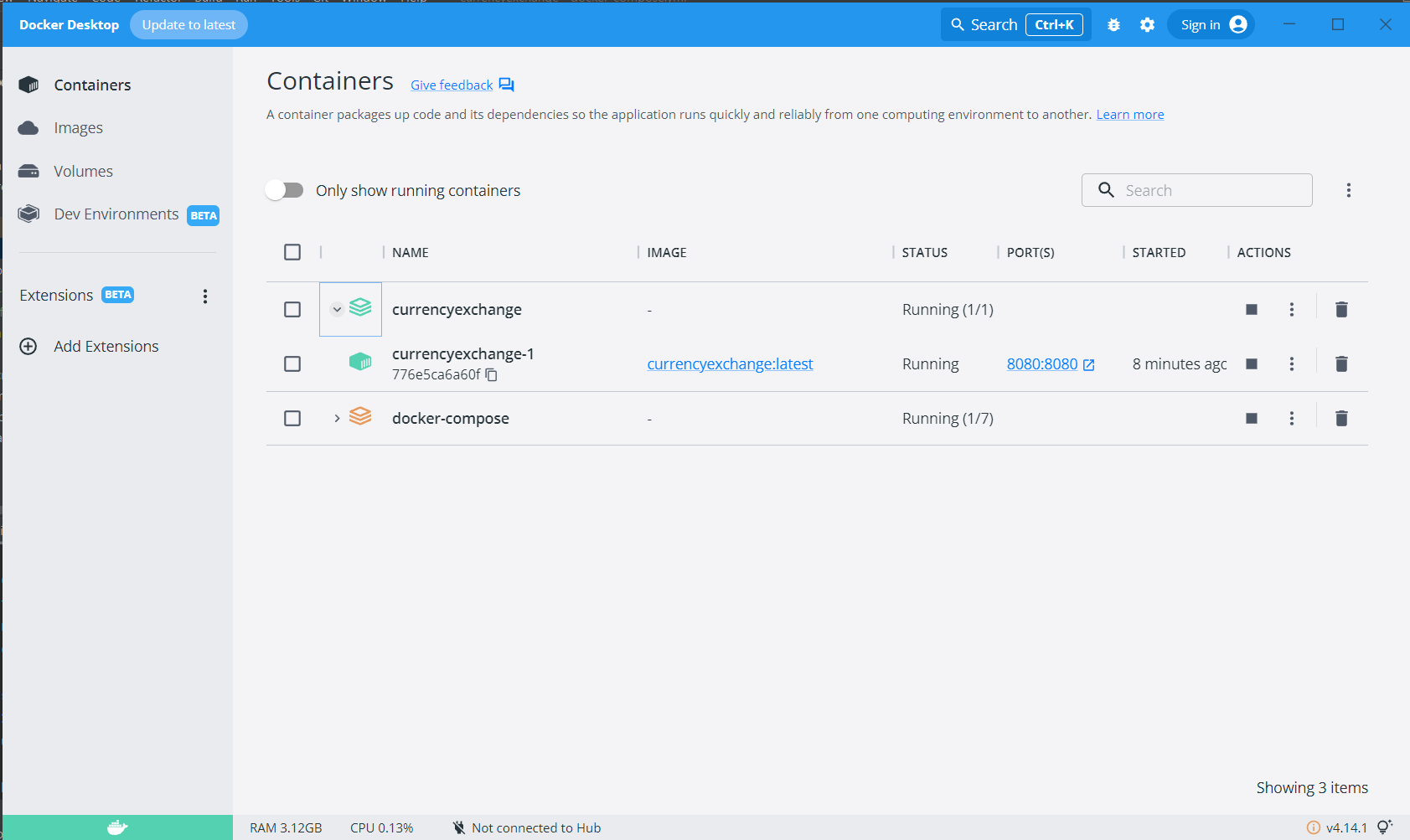This screenshot has width=1410, height=840.
Task: Click the lightbulb tips icon in the status bar
Action: pos(1385,827)
